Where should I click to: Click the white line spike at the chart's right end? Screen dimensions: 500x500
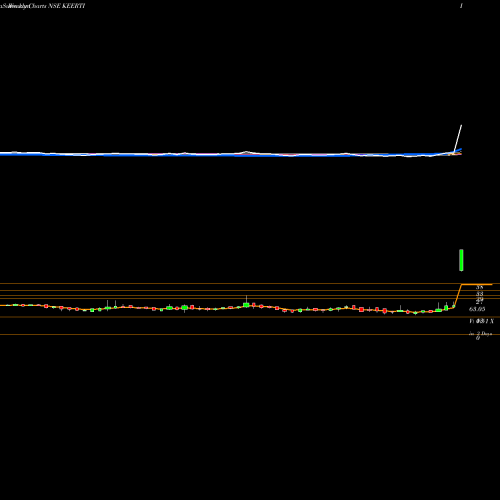click(x=458, y=138)
